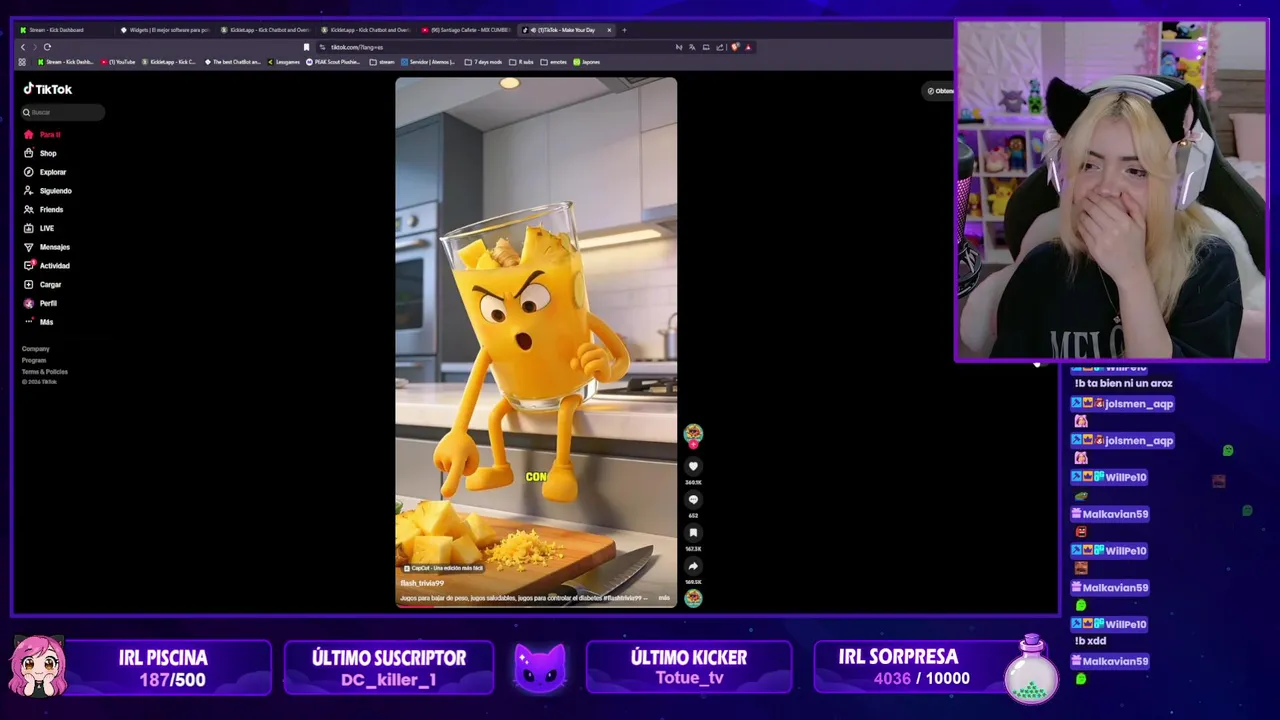
Task: Click the Obtener app button
Action: point(940,91)
